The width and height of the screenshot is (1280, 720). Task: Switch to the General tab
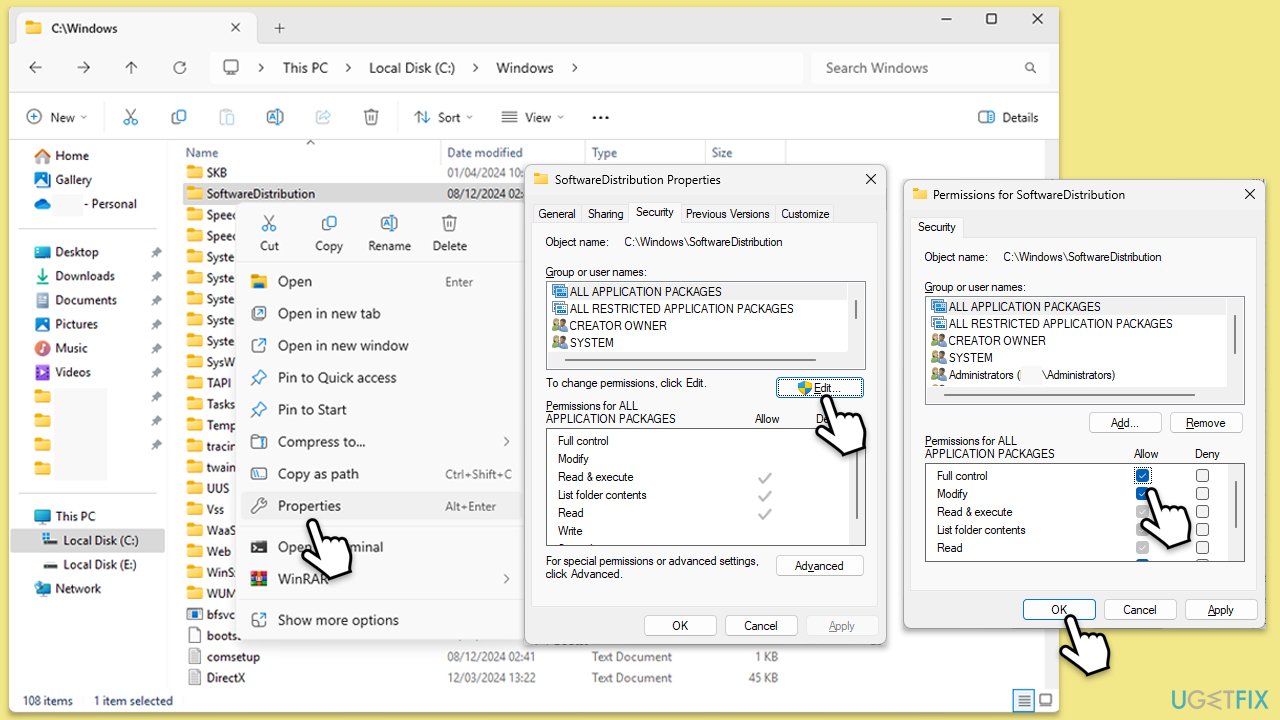(x=557, y=214)
